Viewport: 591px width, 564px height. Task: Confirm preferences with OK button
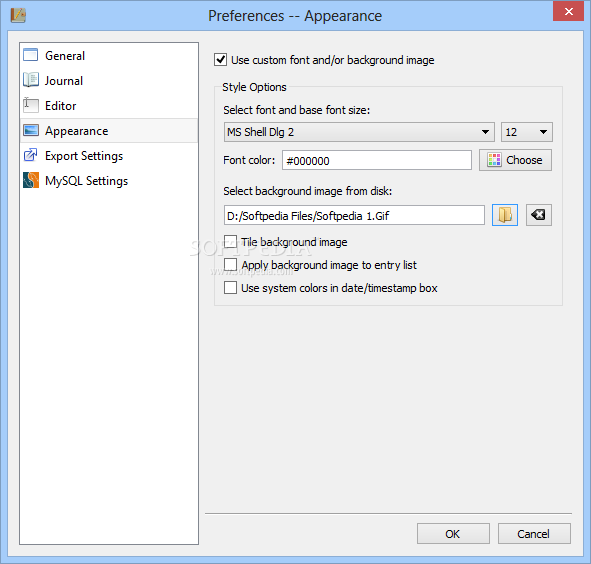(x=453, y=533)
